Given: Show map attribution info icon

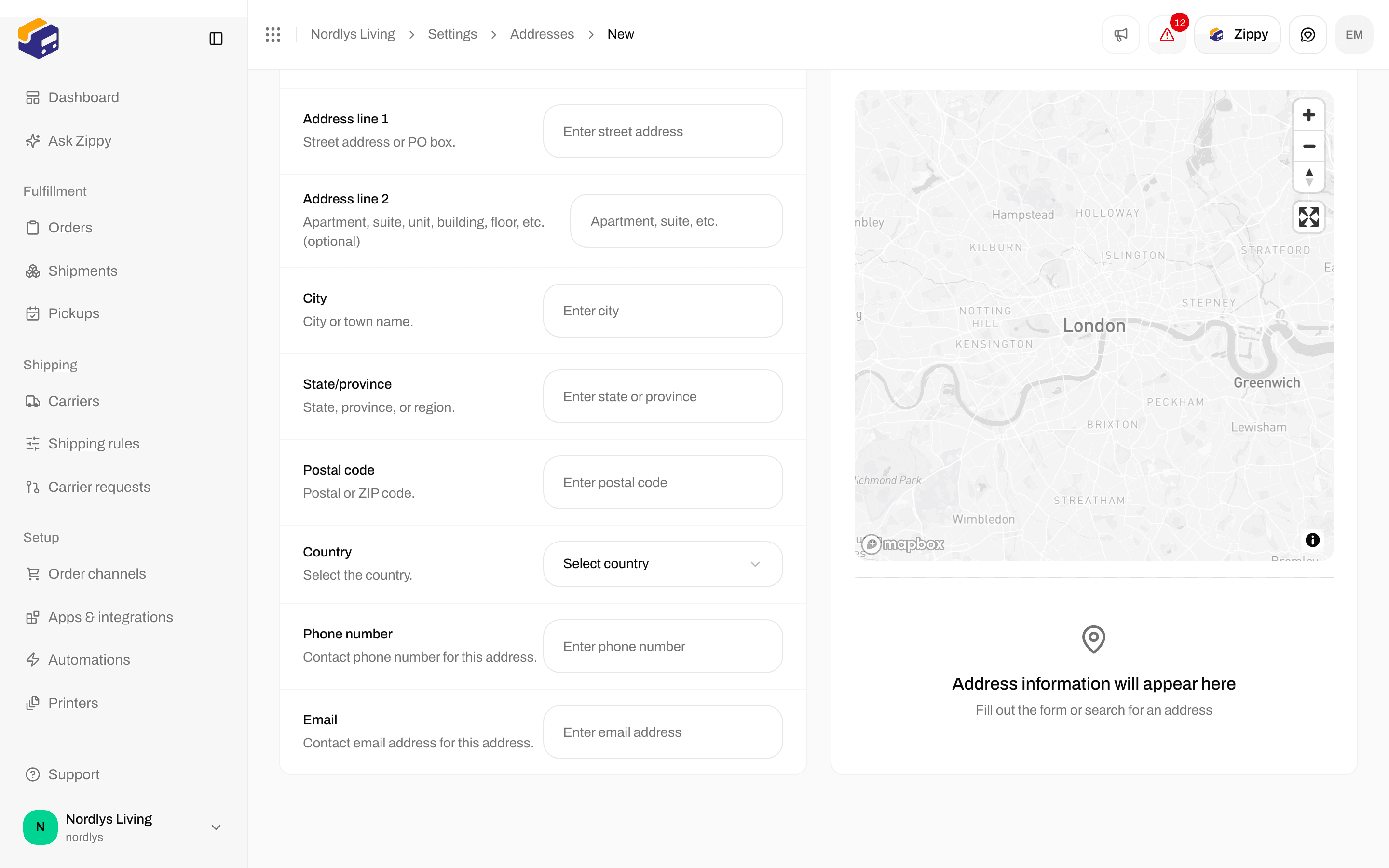Looking at the screenshot, I should pyautogui.click(x=1312, y=540).
